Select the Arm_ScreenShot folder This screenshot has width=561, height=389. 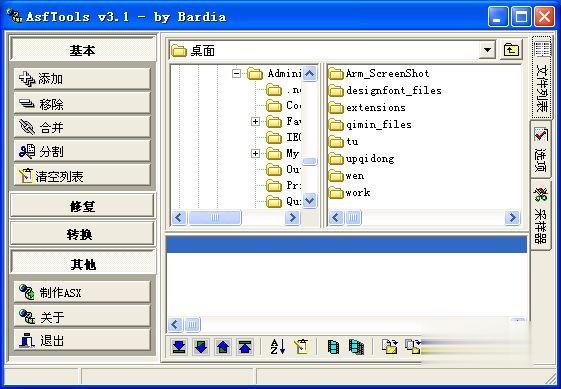(x=379, y=74)
